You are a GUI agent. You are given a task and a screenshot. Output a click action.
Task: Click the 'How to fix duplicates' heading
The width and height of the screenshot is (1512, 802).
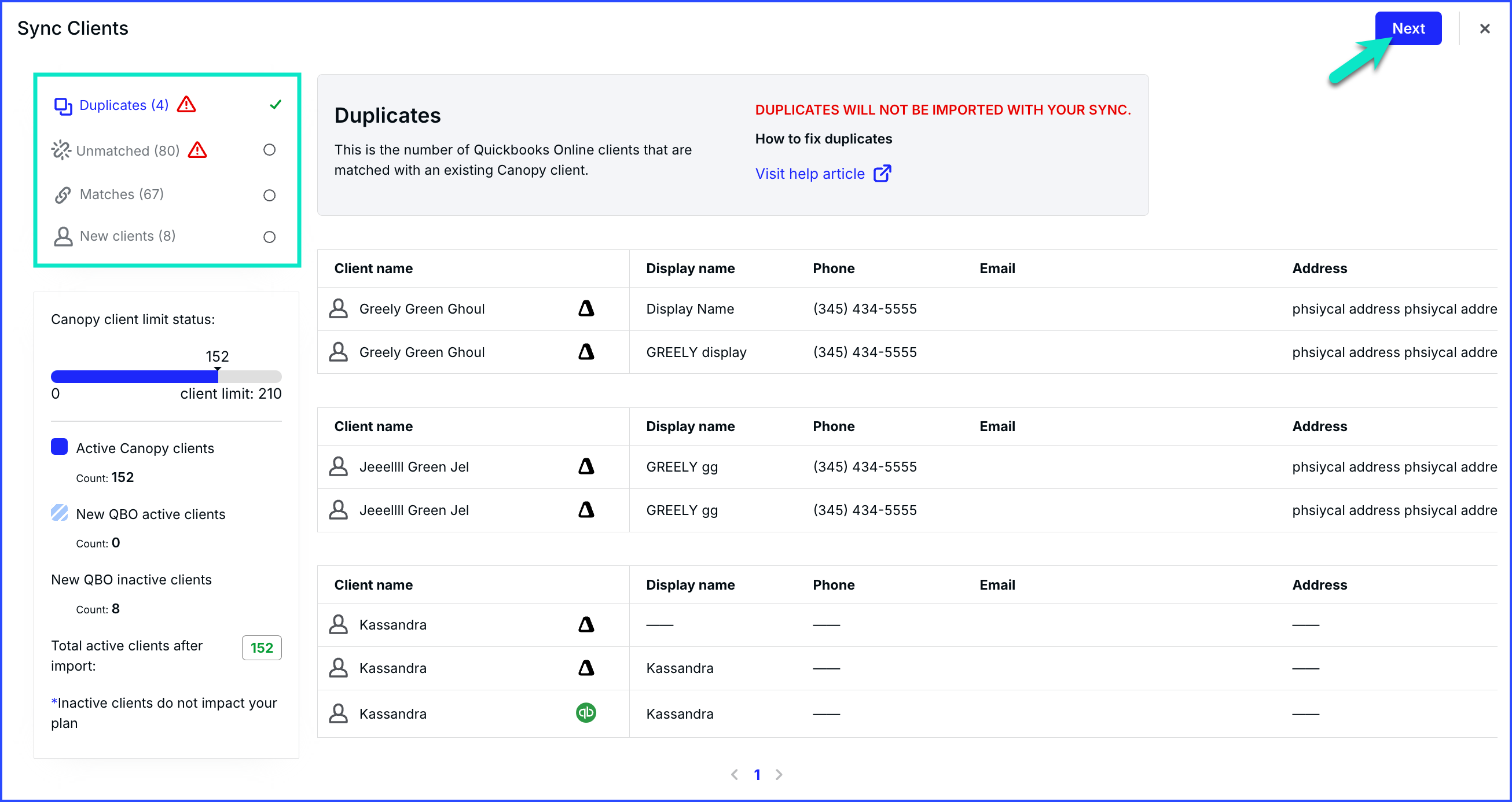824,139
